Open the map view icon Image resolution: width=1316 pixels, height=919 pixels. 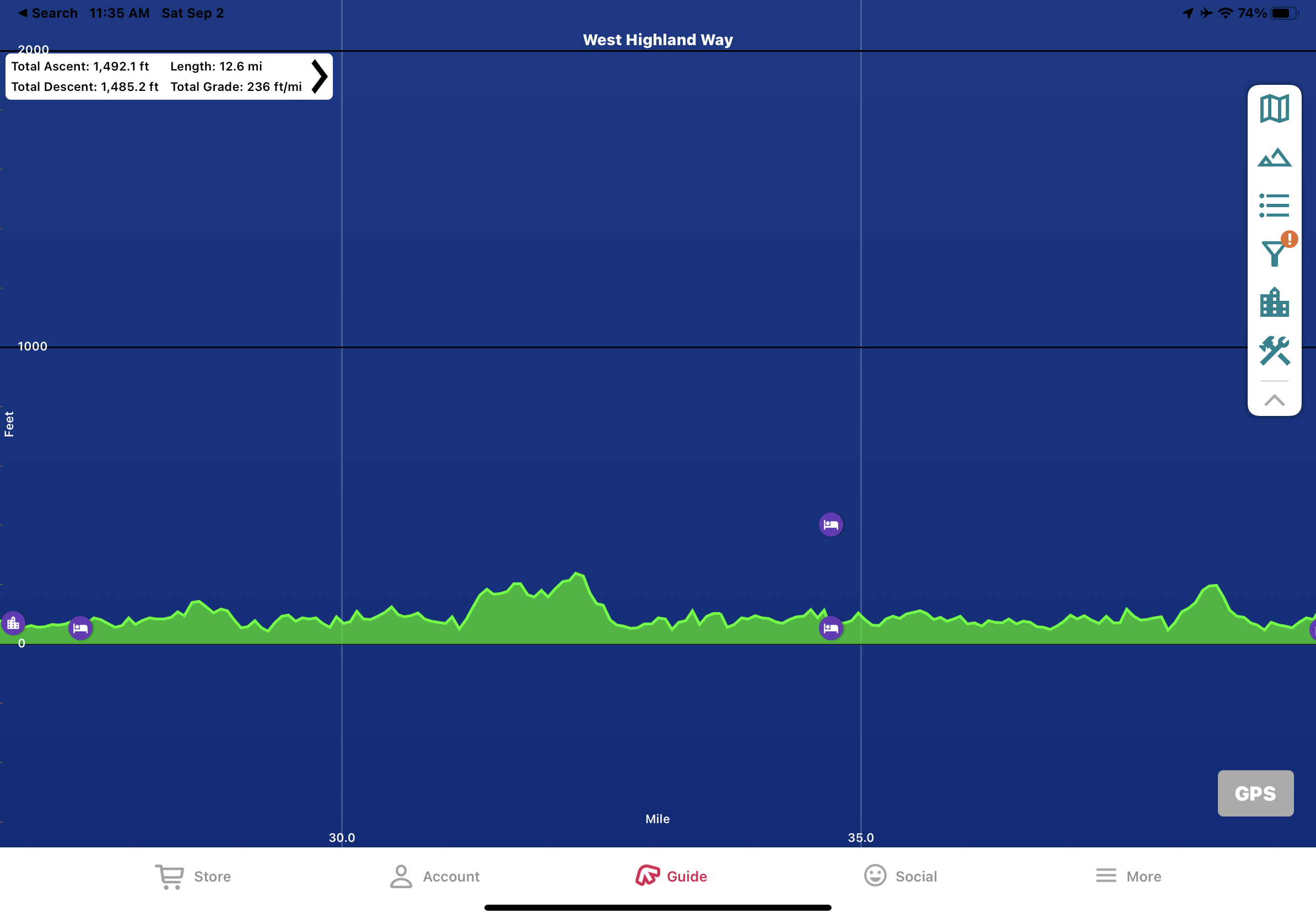(x=1274, y=109)
